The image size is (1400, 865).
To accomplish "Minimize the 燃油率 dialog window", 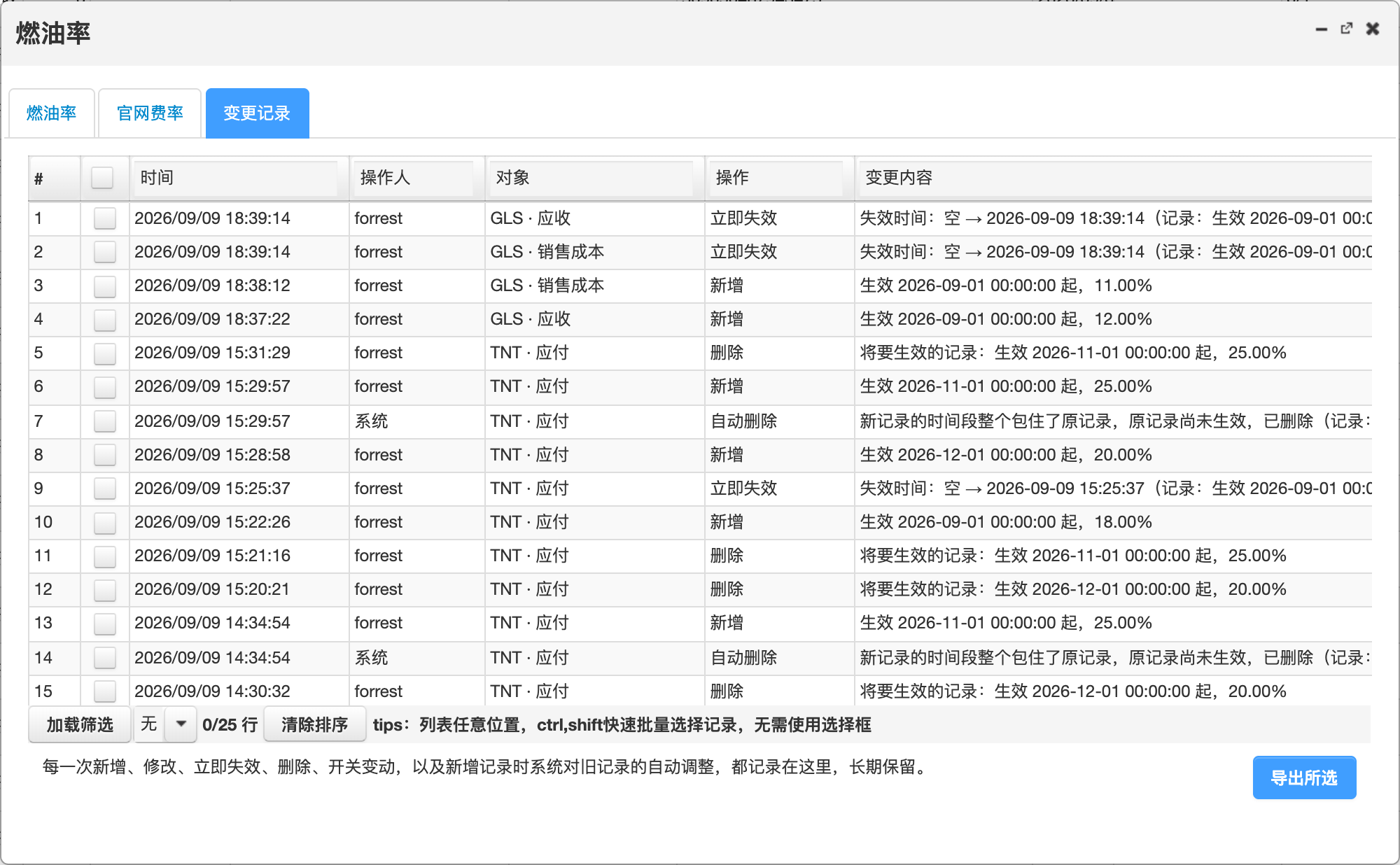I will point(1321,29).
